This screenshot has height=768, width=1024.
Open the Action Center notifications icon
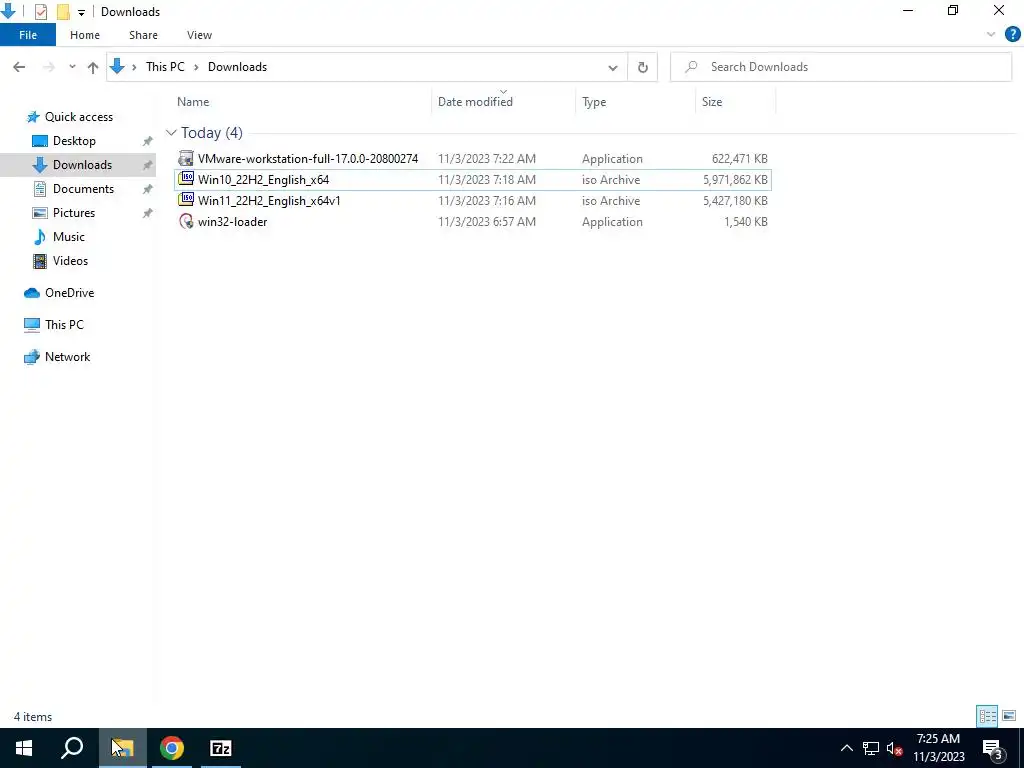coord(992,748)
